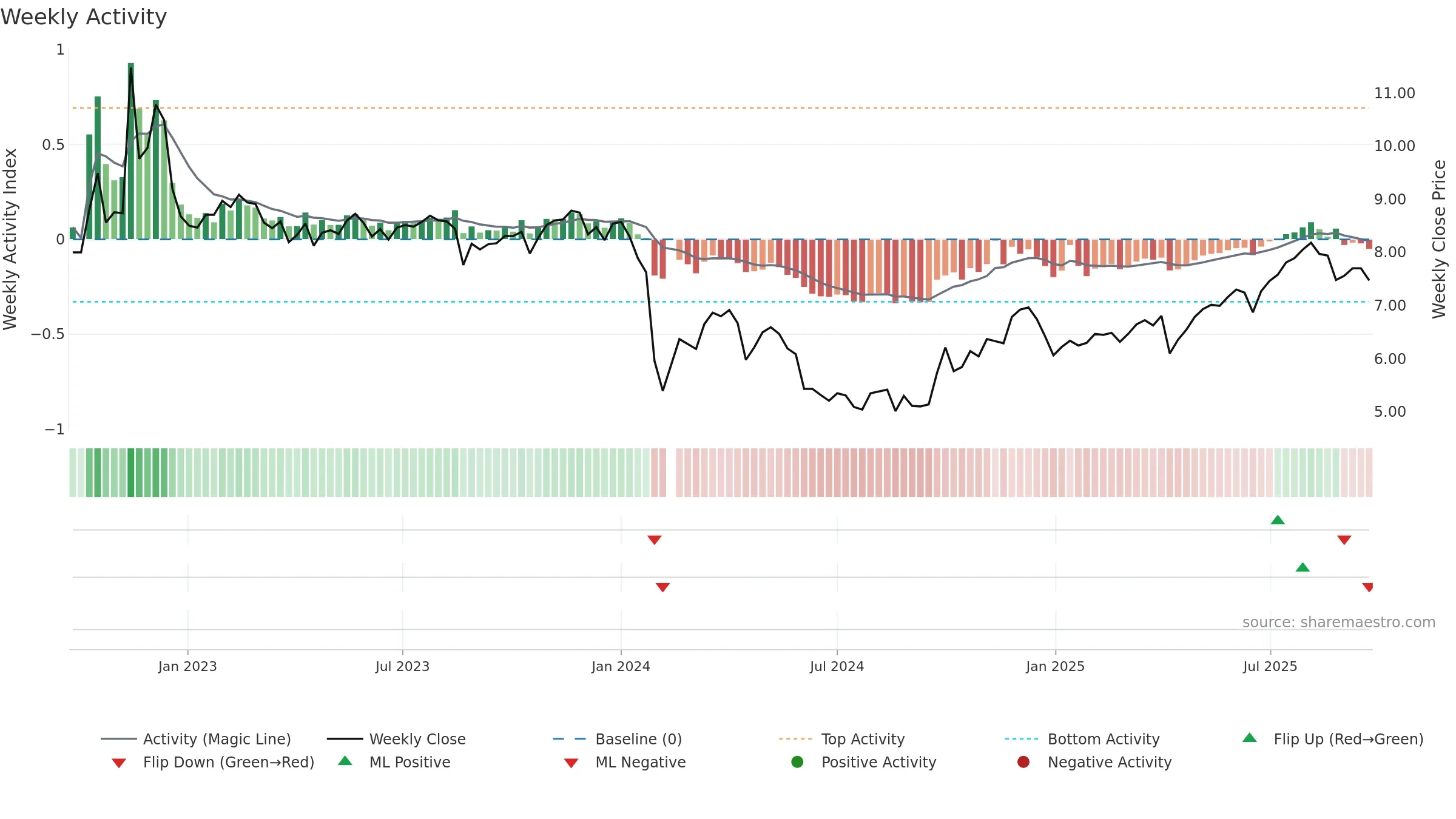
Task: Click the 0.5 activity index axis value
Action: pos(53,144)
